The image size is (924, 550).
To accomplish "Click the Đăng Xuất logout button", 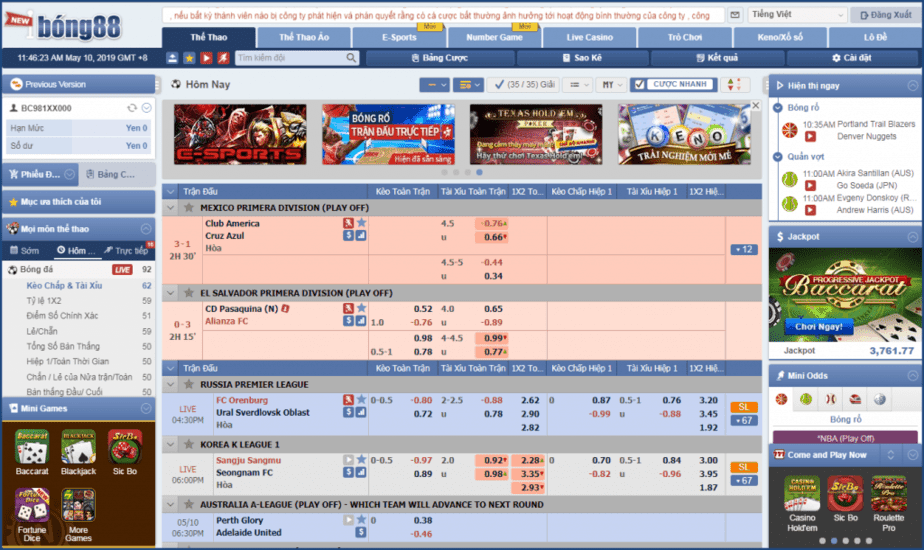I will pyautogui.click(x=886, y=15).
